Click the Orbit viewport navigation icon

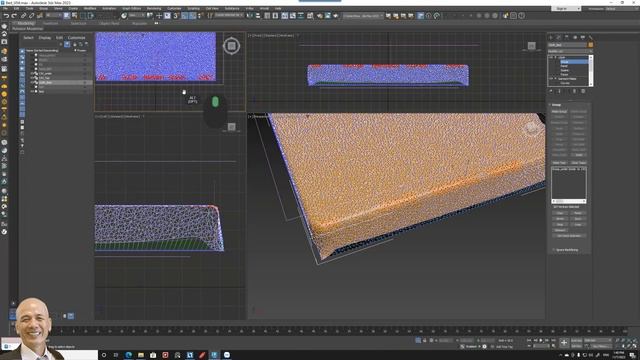pyautogui.click(x=628, y=346)
